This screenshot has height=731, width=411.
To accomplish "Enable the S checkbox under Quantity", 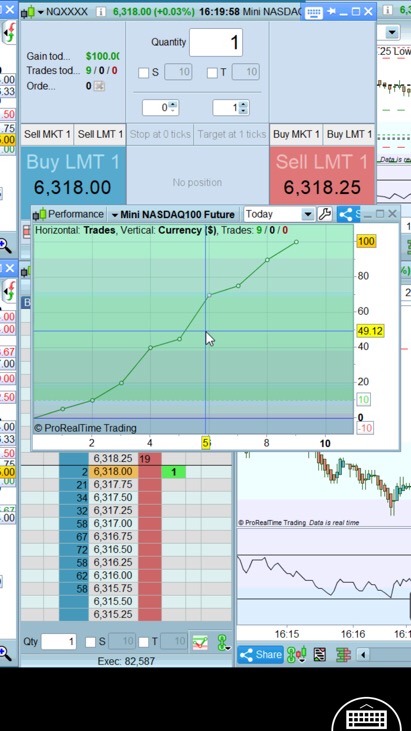I will (x=144, y=72).
